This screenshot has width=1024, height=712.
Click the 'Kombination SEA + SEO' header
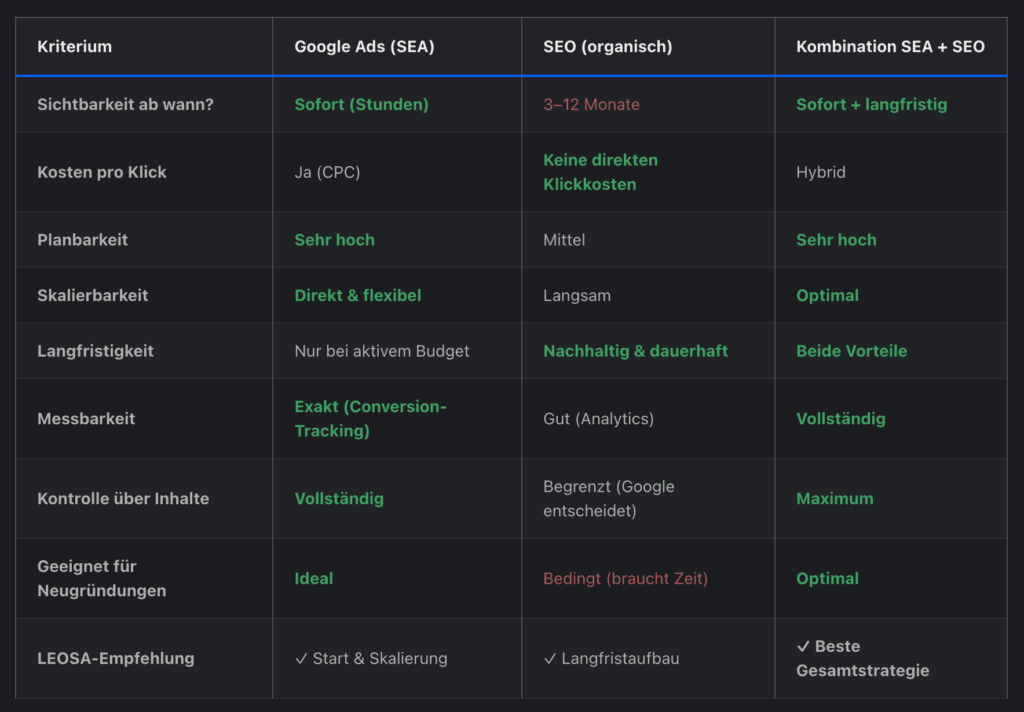tap(890, 47)
